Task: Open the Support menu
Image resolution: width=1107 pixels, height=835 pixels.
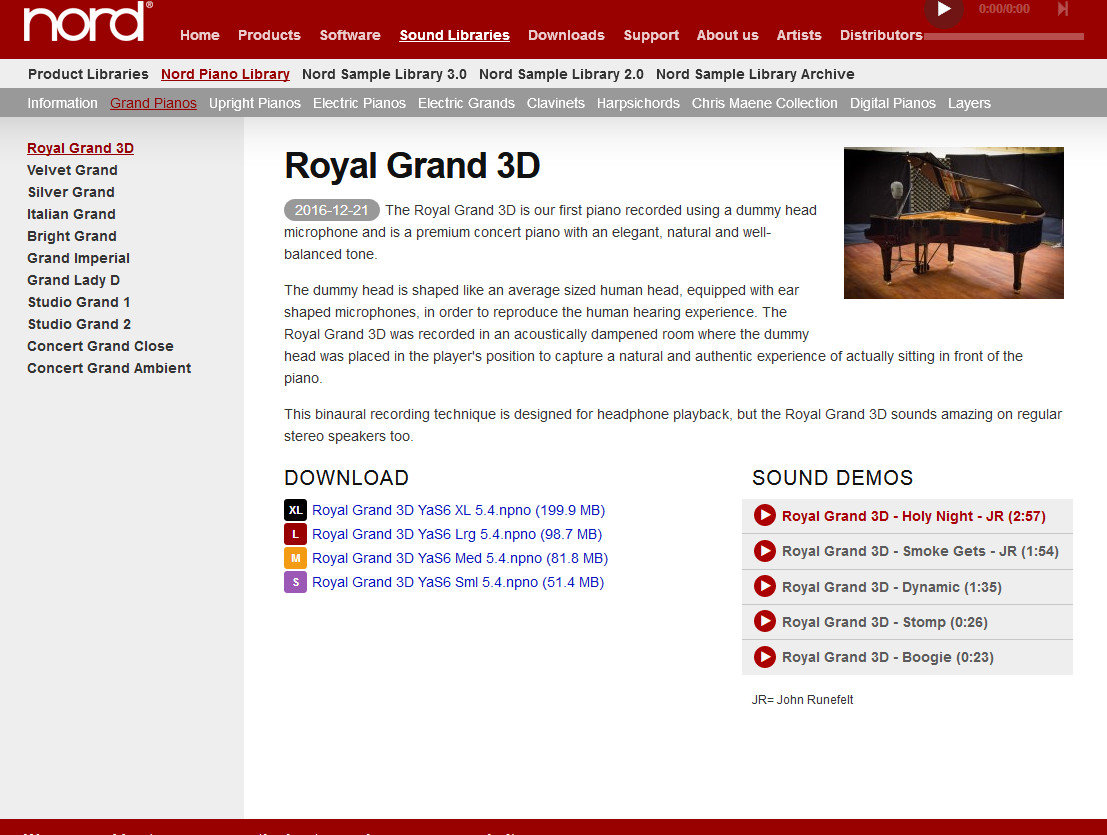Action: click(651, 35)
